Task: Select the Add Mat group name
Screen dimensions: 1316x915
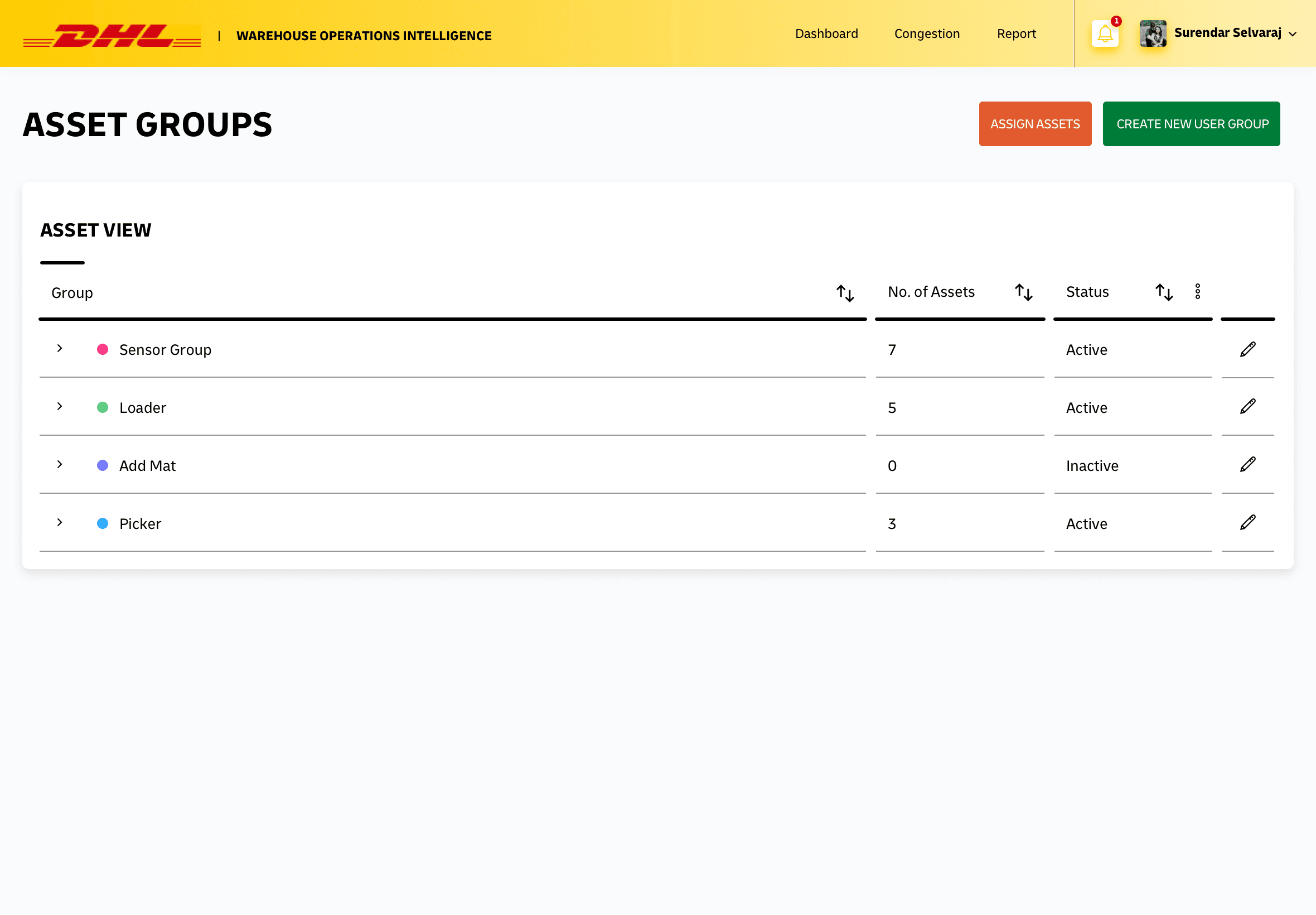Action: click(148, 466)
